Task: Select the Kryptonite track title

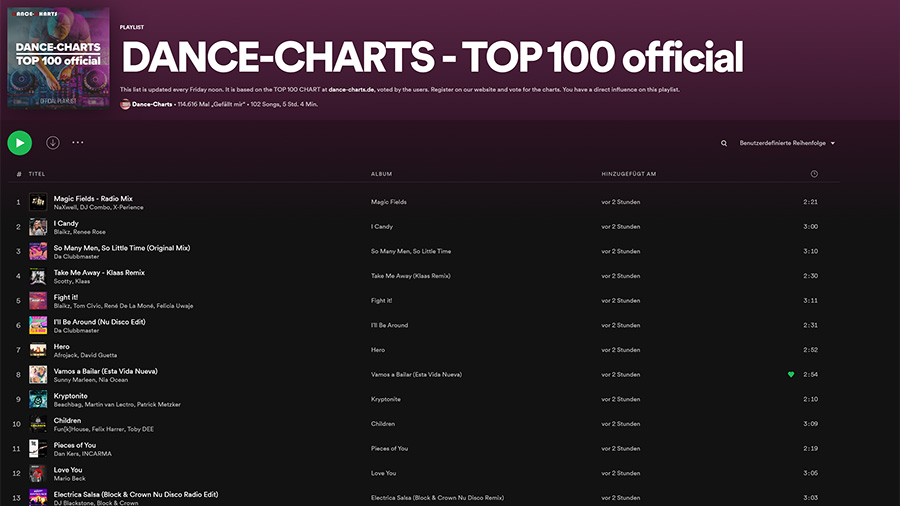Action: (71, 396)
